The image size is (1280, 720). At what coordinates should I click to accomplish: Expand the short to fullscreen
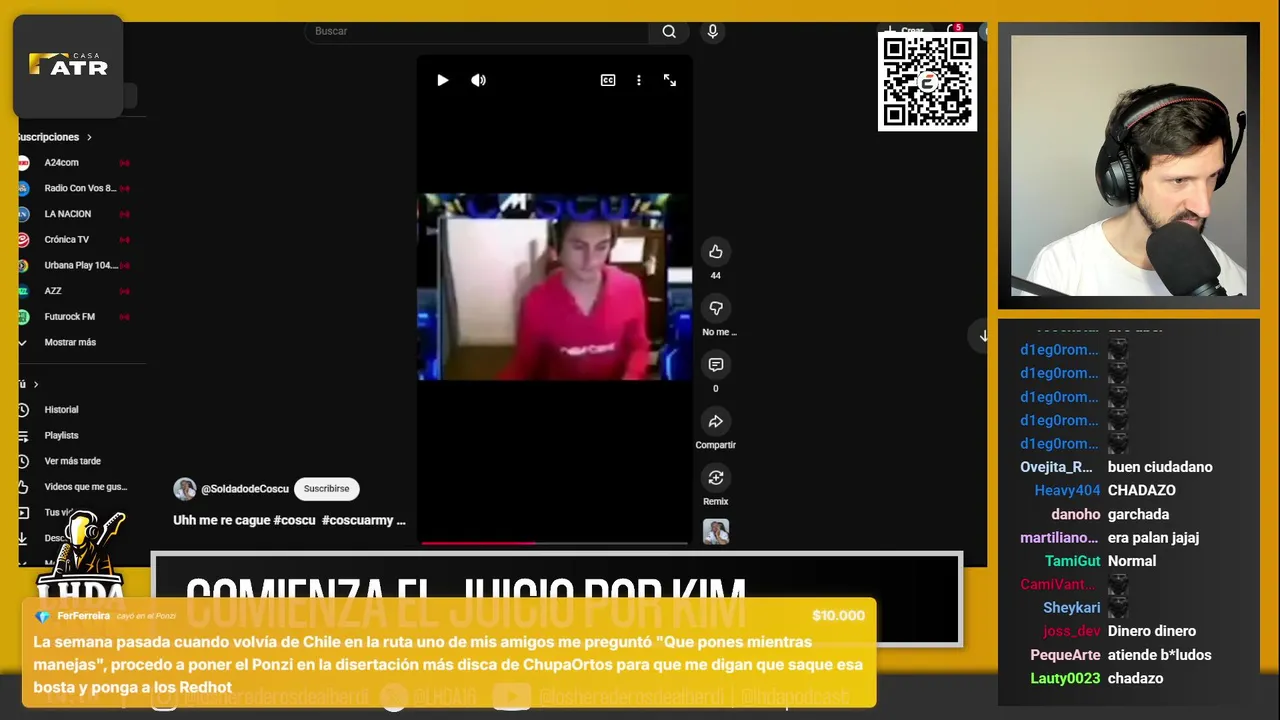pos(670,80)
